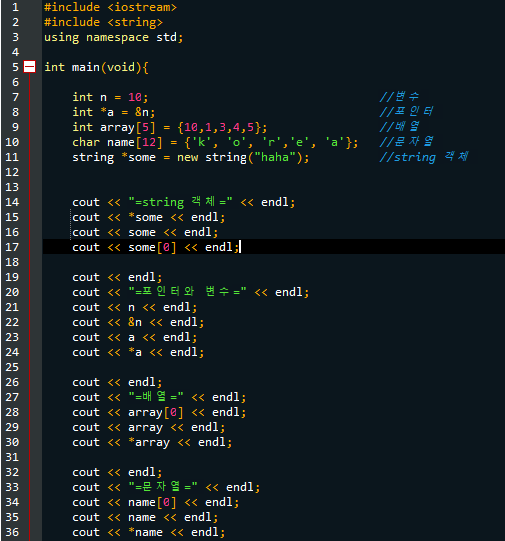
Task: Click 'cout << *a << endl;' line
Action: click(x=138, y=352)
